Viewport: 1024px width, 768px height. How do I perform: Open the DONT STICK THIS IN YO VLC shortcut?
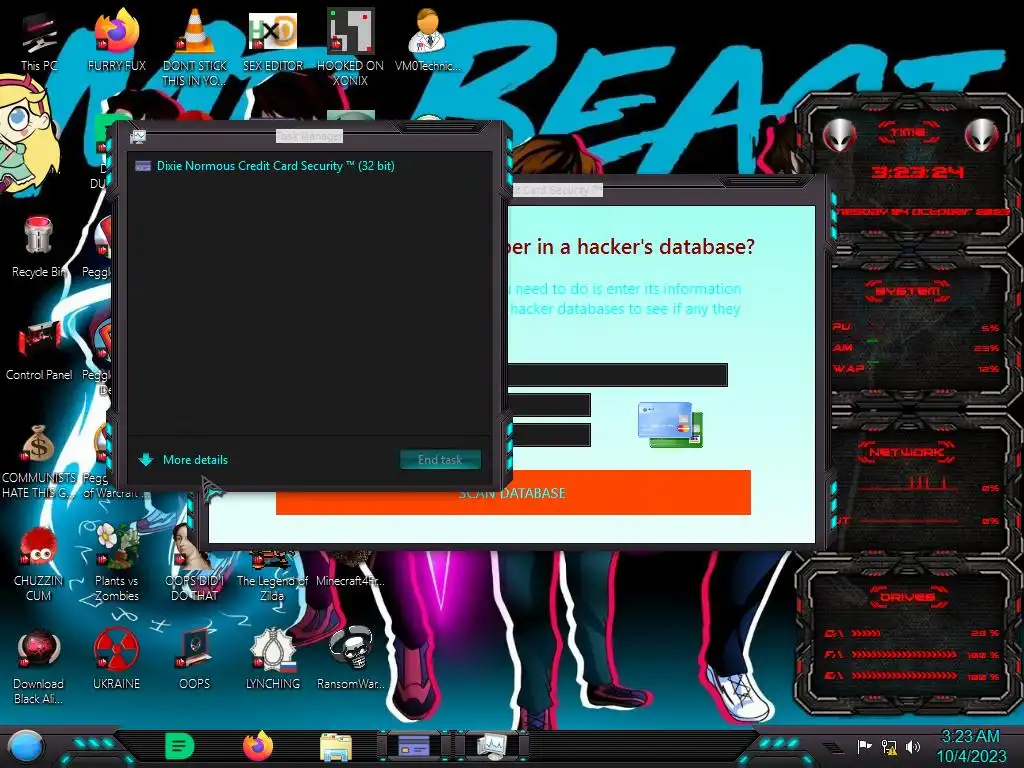pos(195,47)
